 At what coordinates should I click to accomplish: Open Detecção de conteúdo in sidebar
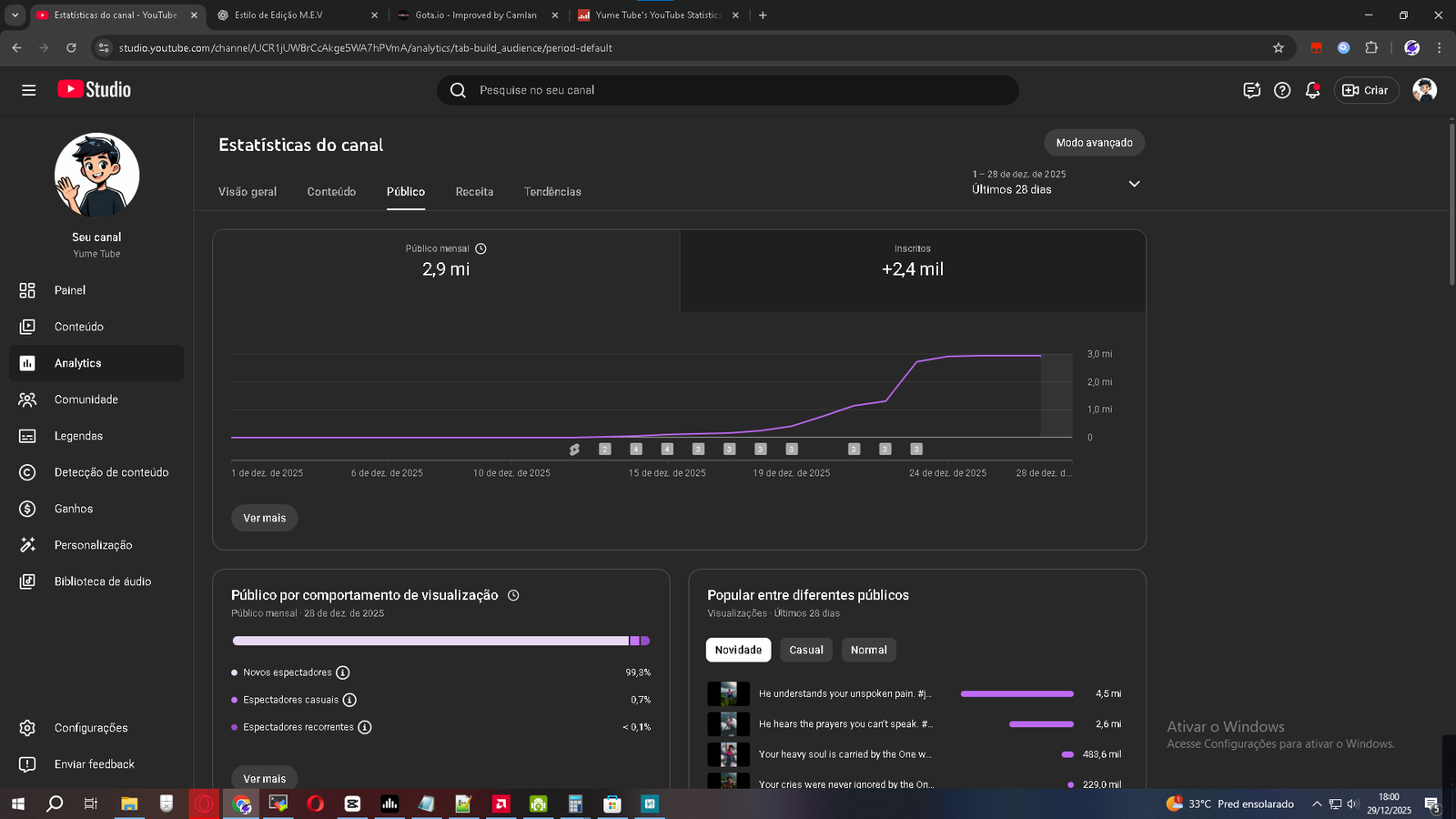[x=111, y=472]
